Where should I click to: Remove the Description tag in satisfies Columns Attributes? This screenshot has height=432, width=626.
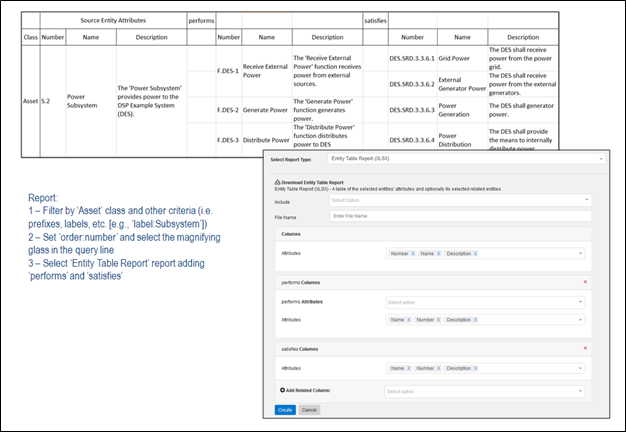click(476, 368)
